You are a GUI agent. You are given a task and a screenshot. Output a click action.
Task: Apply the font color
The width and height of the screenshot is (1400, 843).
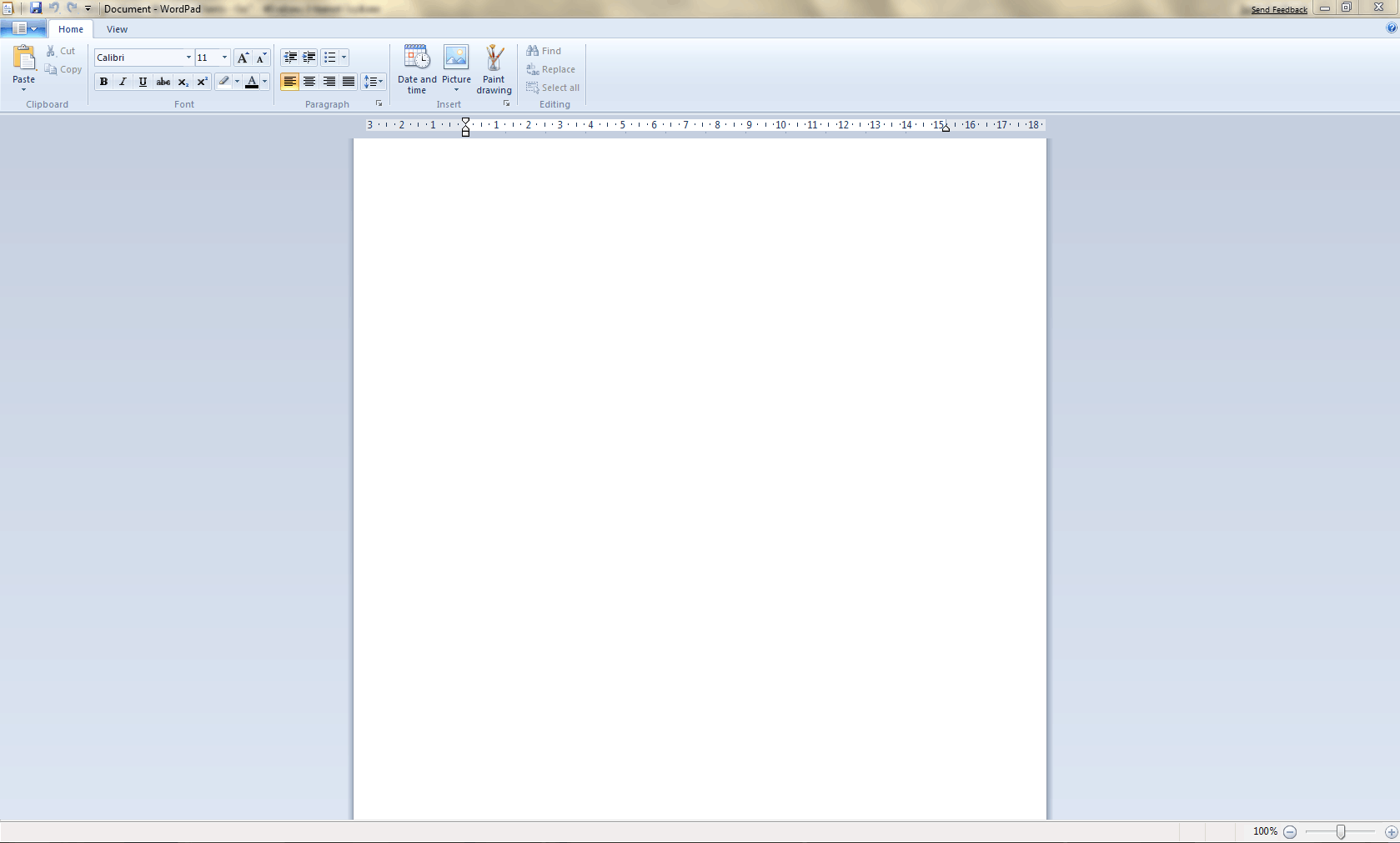click(x=252, y=82)
